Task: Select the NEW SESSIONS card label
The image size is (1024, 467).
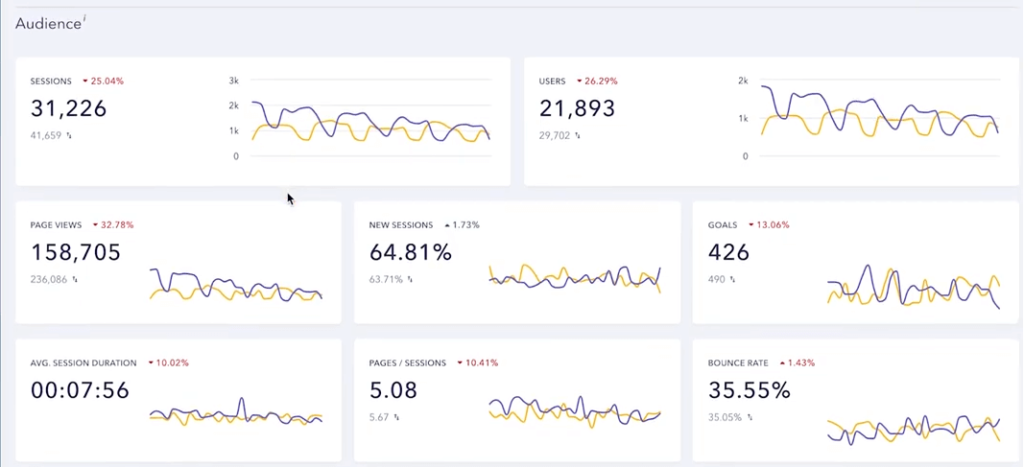Action: [x=401, y=225]
